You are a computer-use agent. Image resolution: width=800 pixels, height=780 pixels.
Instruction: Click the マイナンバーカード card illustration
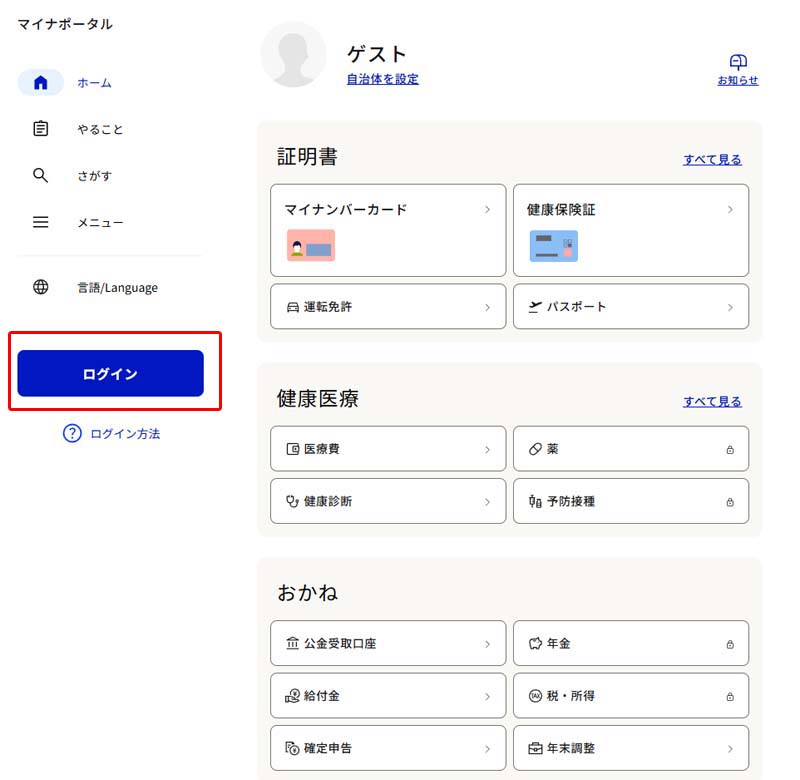click(x=310, y=246)
